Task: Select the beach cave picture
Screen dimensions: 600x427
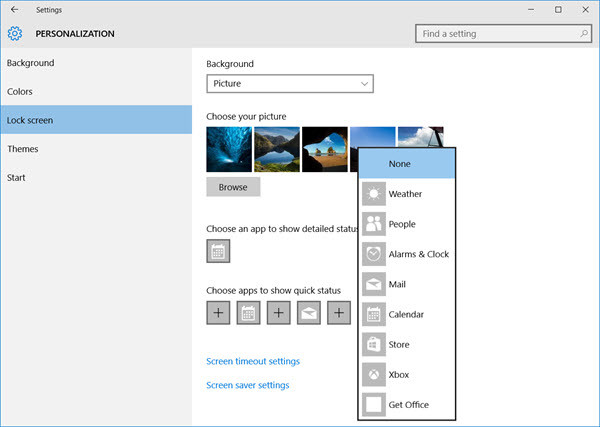Action: point(325,149)
